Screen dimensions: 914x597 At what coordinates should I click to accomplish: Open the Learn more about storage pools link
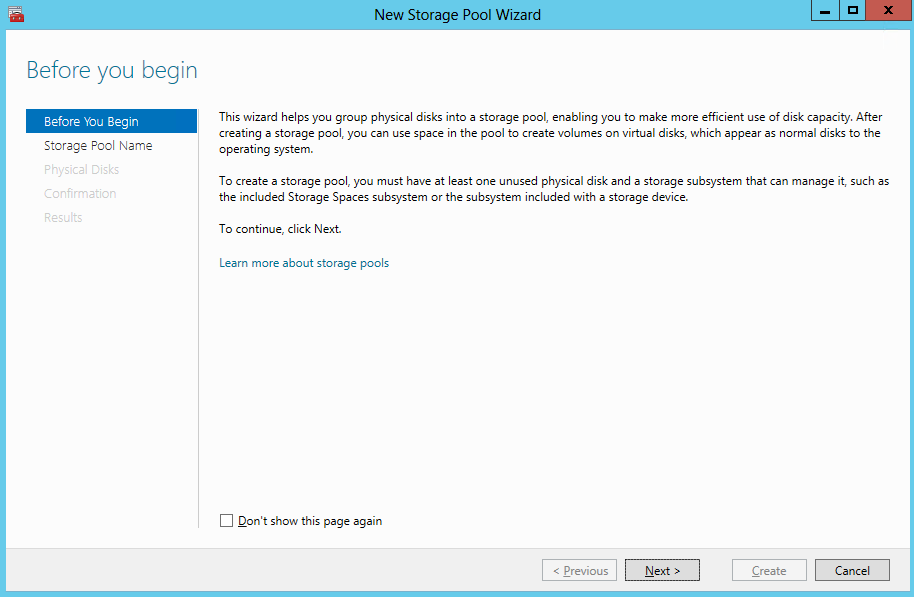[304, 263]
